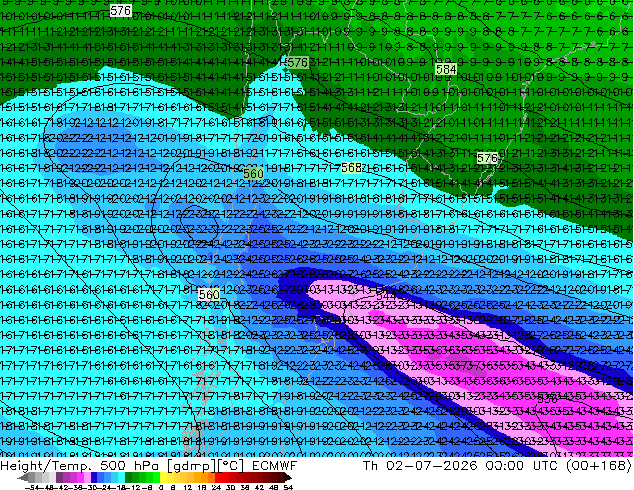Viewport: 634px width, 490px height.
Task: Click the 544 height contour label
Action: 386,296
